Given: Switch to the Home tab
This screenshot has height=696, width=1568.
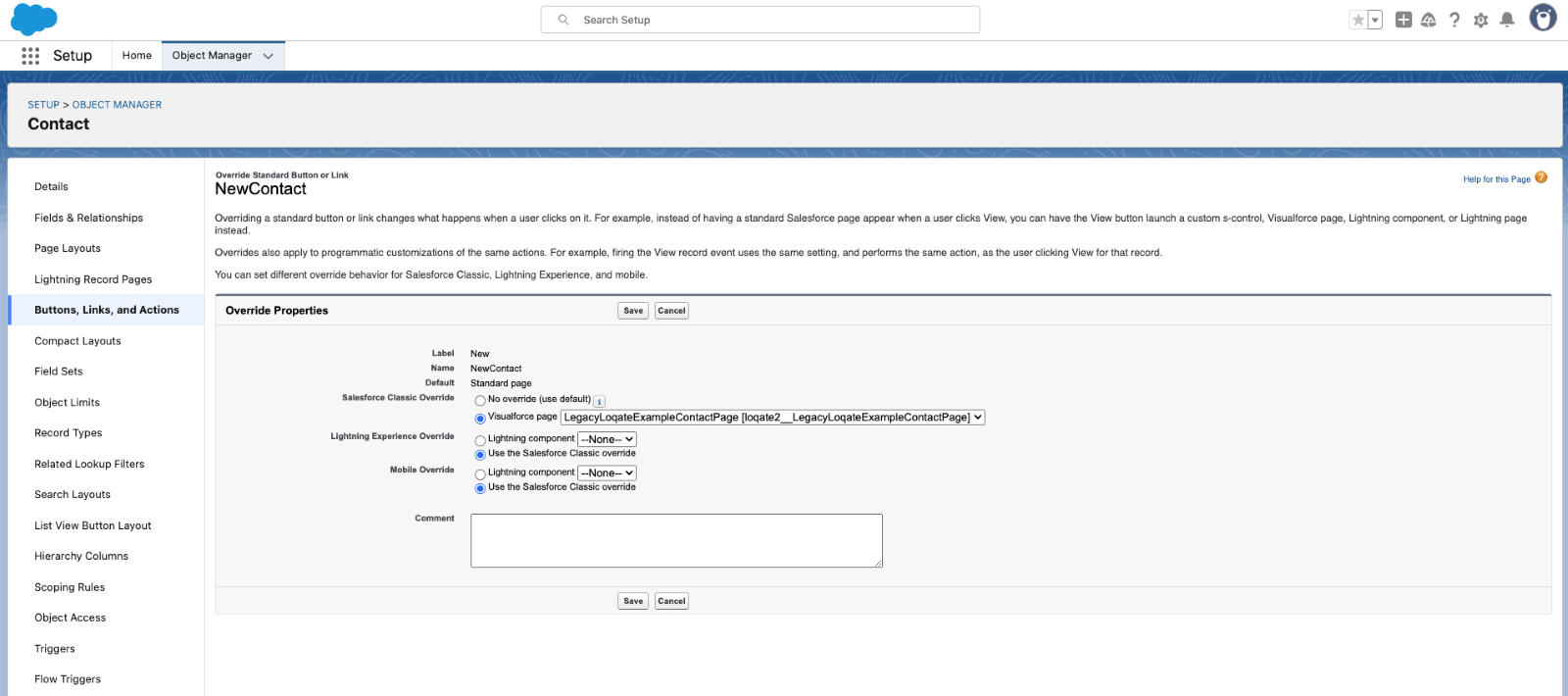Looking at the screenshot, I should tap(137, 56).
